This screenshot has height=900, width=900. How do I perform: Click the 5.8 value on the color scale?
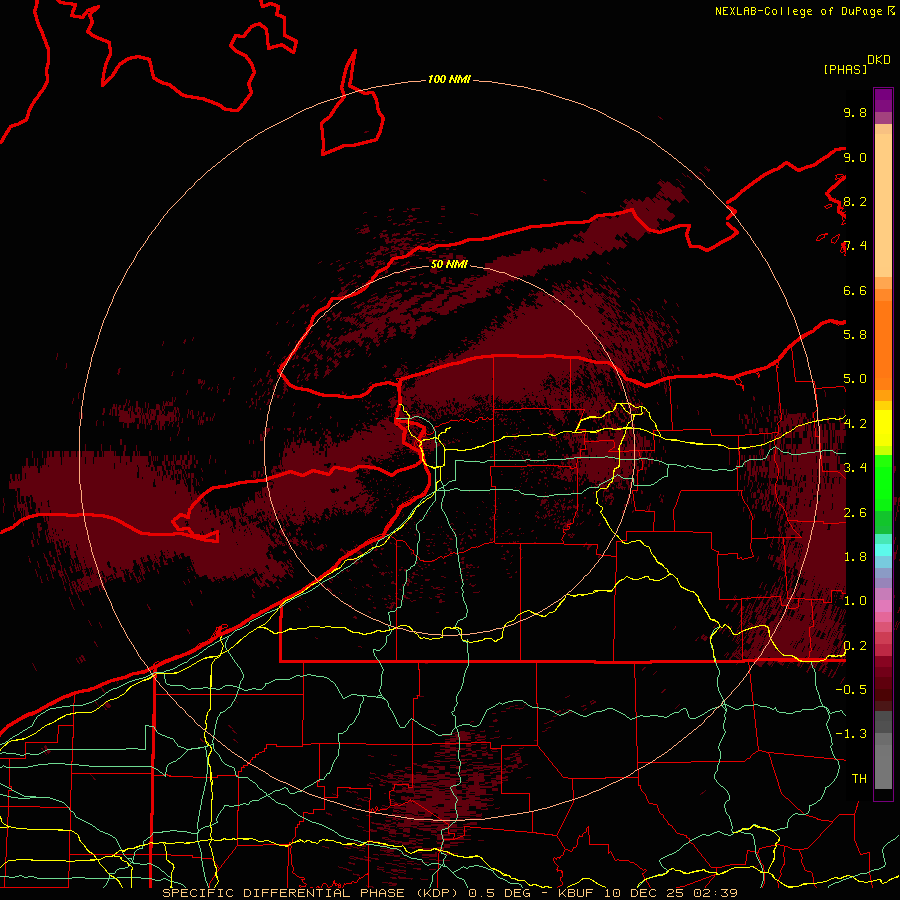click(x=855, y=334)
